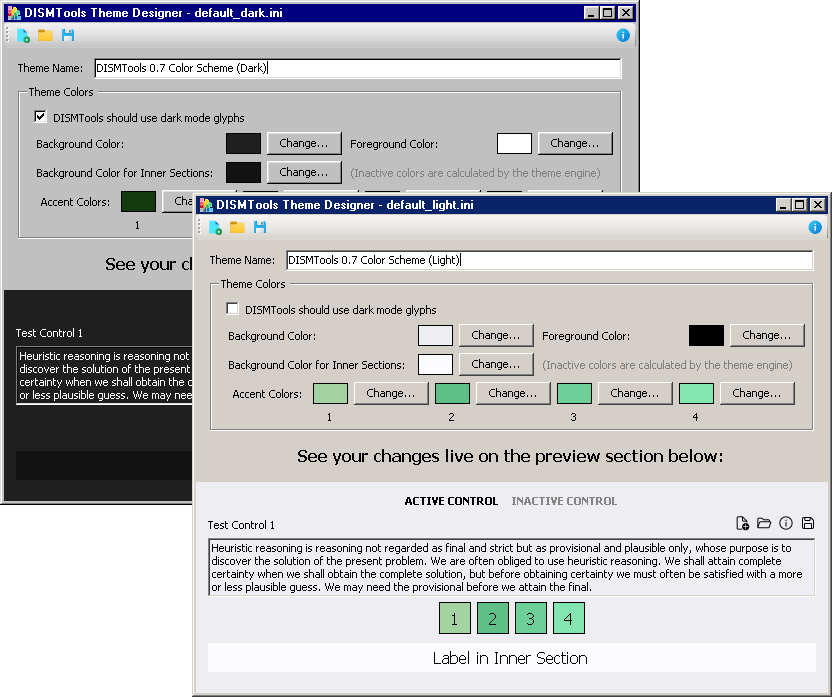Viewport: 832px width, 697px height.
Task: Click the preview save glyph in the light window
Action: click(808, 524)
